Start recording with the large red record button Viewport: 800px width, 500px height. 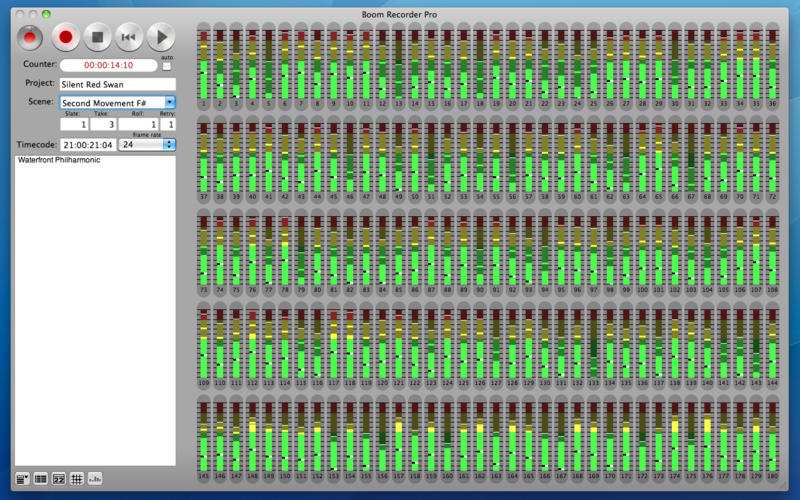pos(66,38)
